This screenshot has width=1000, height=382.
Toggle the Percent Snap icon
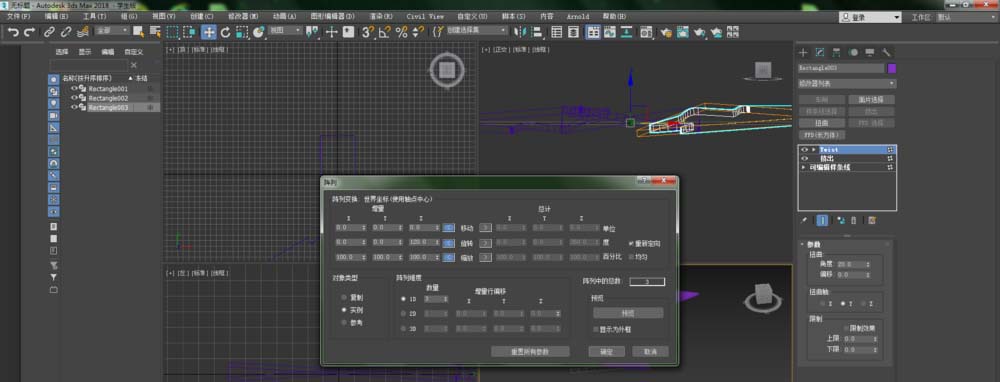point(401,31)
